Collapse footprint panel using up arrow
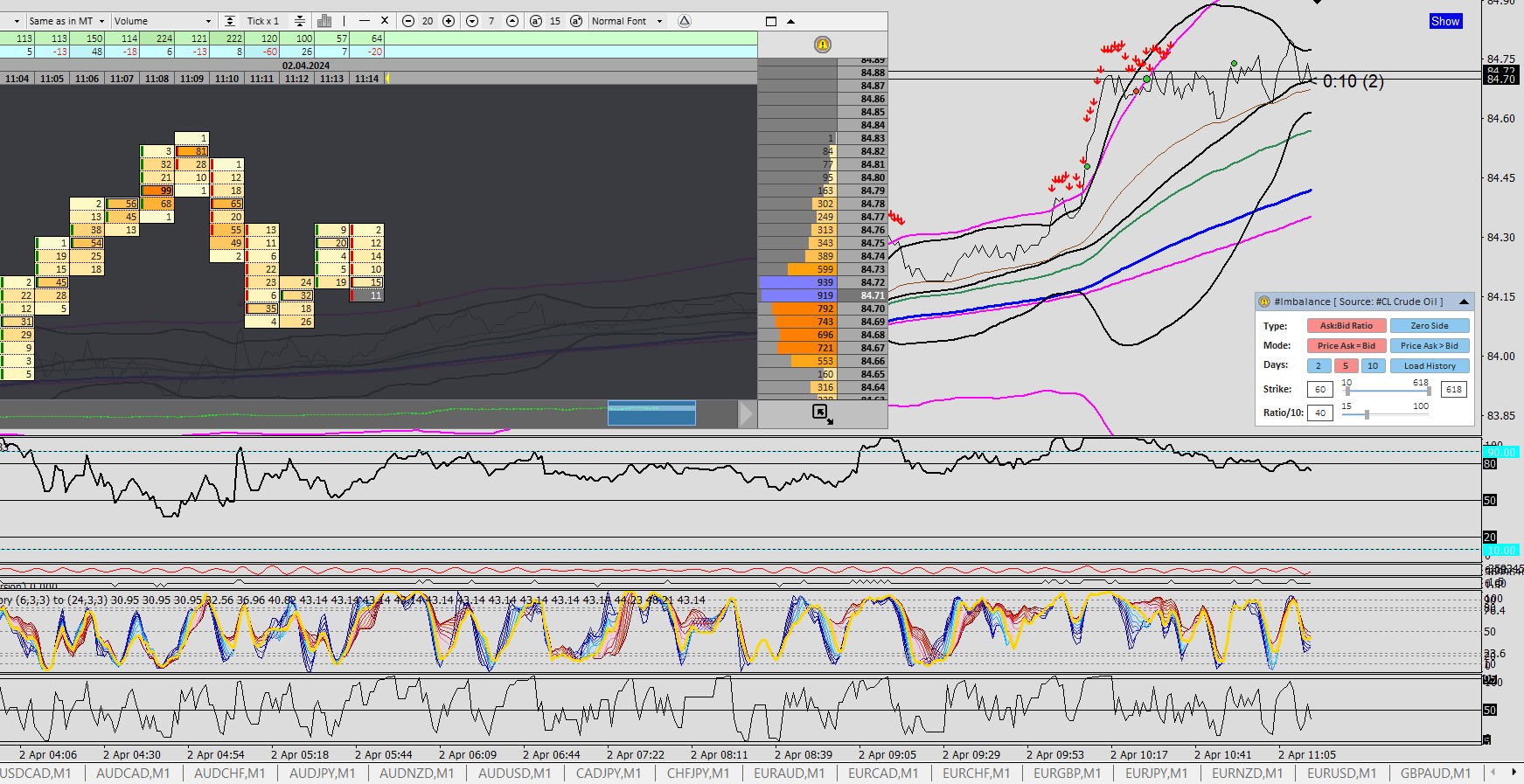Image resolution: width=1524 pixels, height=784 pixels. click(791, 21)
